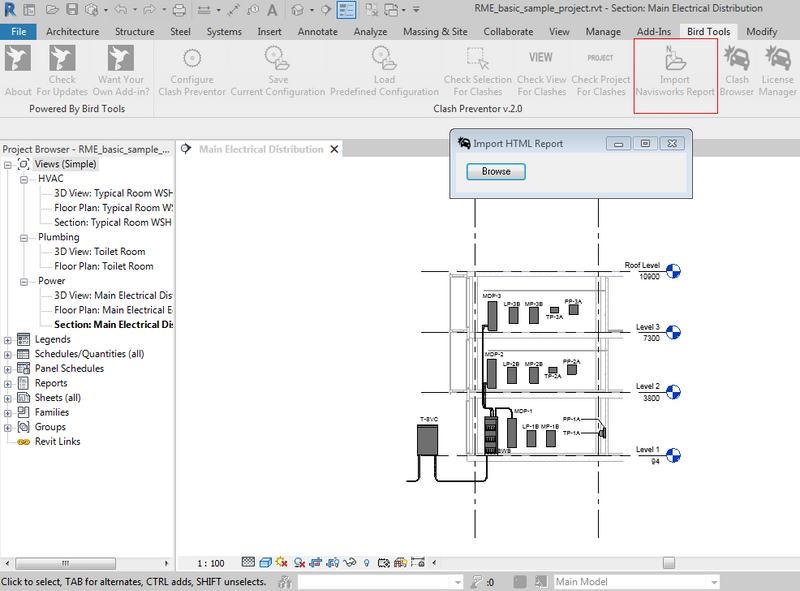
Task: Open the File menu tab
Action: (x=18, y=32)
